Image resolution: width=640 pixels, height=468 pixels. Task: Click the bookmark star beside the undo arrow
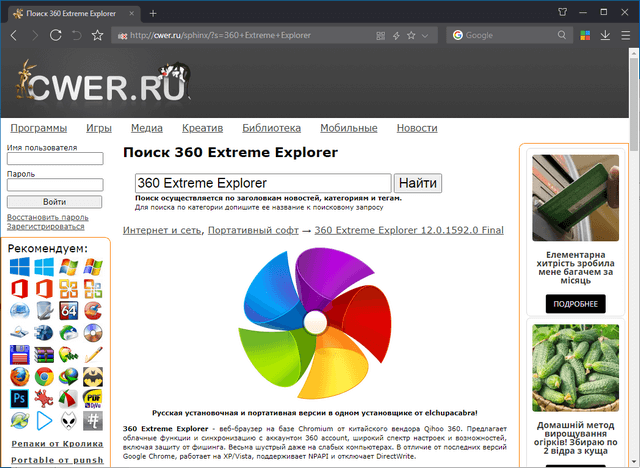click(97, 35)
